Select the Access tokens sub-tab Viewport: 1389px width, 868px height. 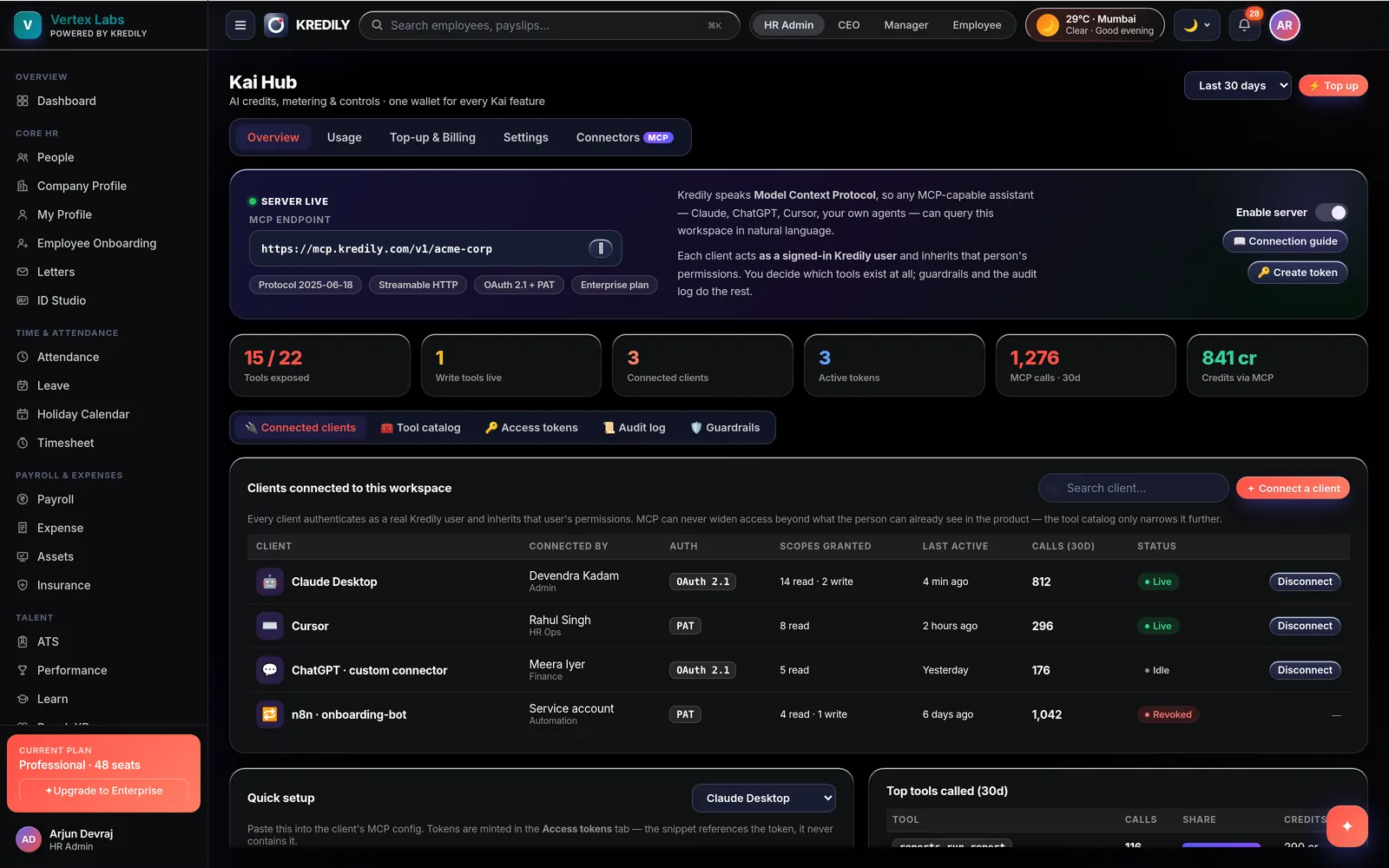(x=531, y=427)
